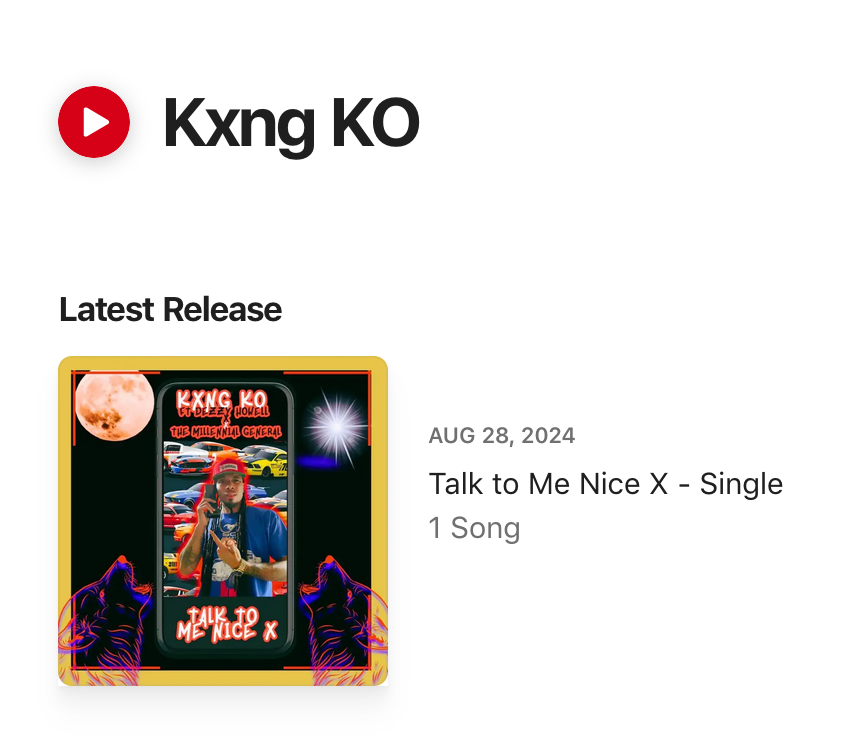Screen dimensions: 868x736
Task: Open the Talk to Me Nice X - Single link
Action: point(605,484)
